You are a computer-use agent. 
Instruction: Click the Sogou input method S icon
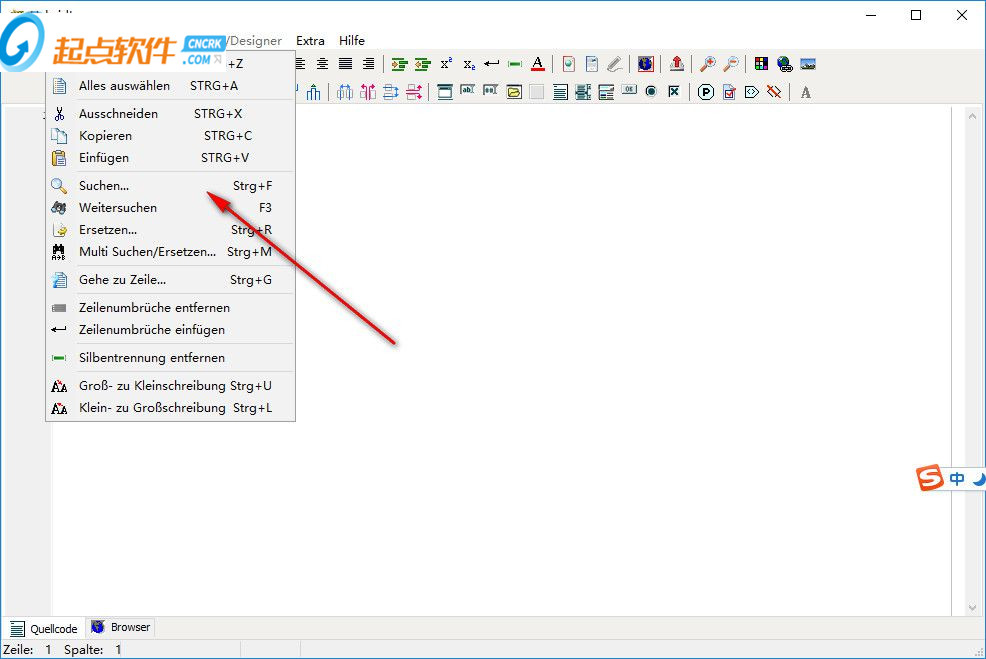pos(929,479)
